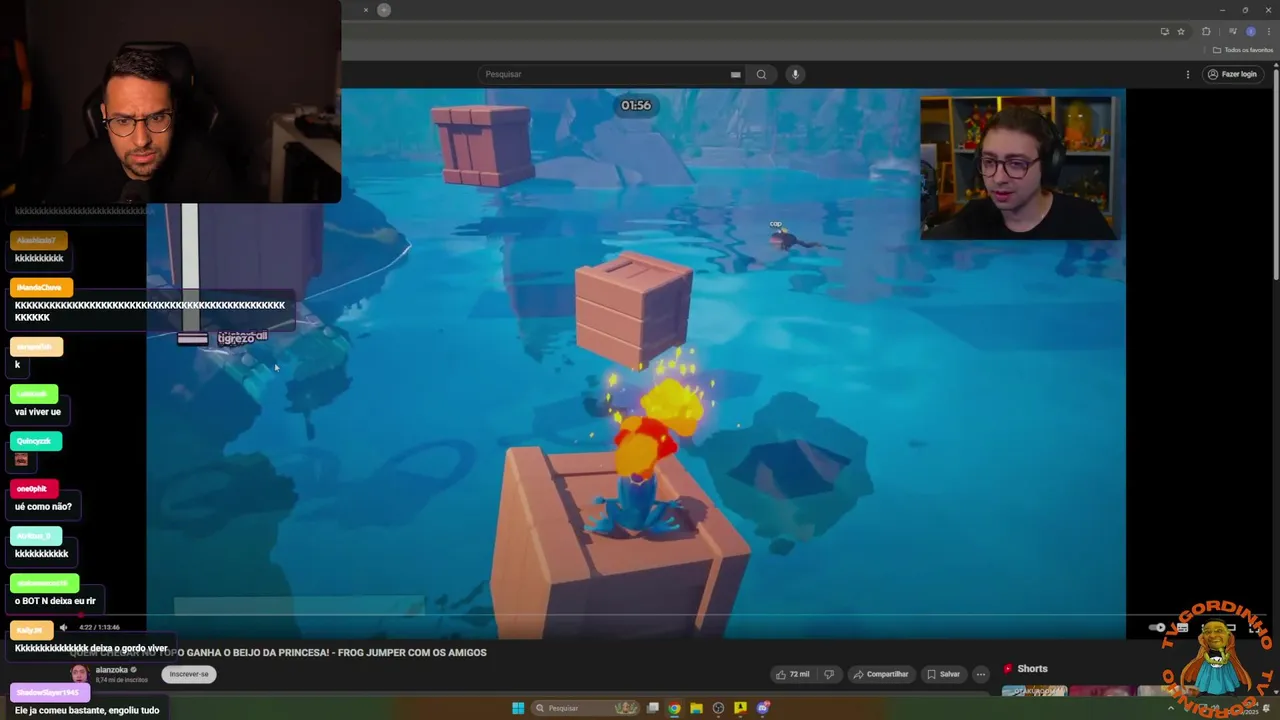This screenshot has width=1280, height=720.
Task: Click the Shorts section heading
Action: pos(1032,669)
